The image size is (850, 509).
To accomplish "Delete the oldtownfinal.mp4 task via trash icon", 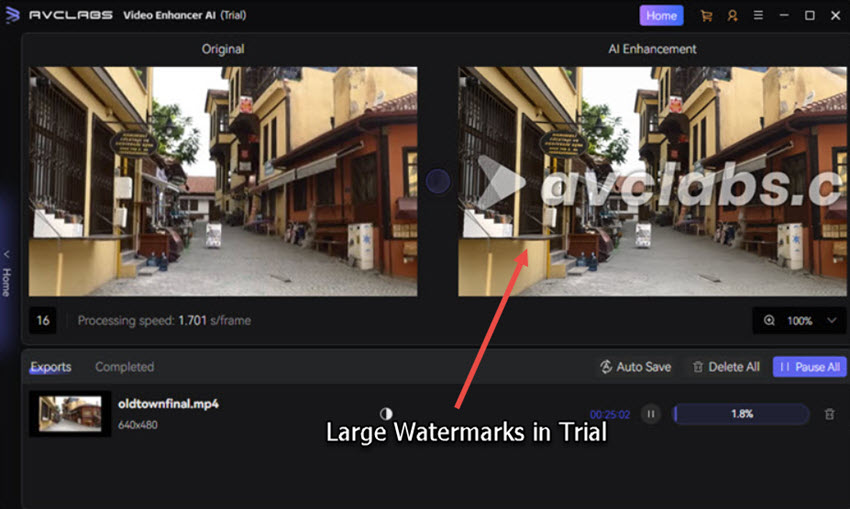I will click(829, 414).
